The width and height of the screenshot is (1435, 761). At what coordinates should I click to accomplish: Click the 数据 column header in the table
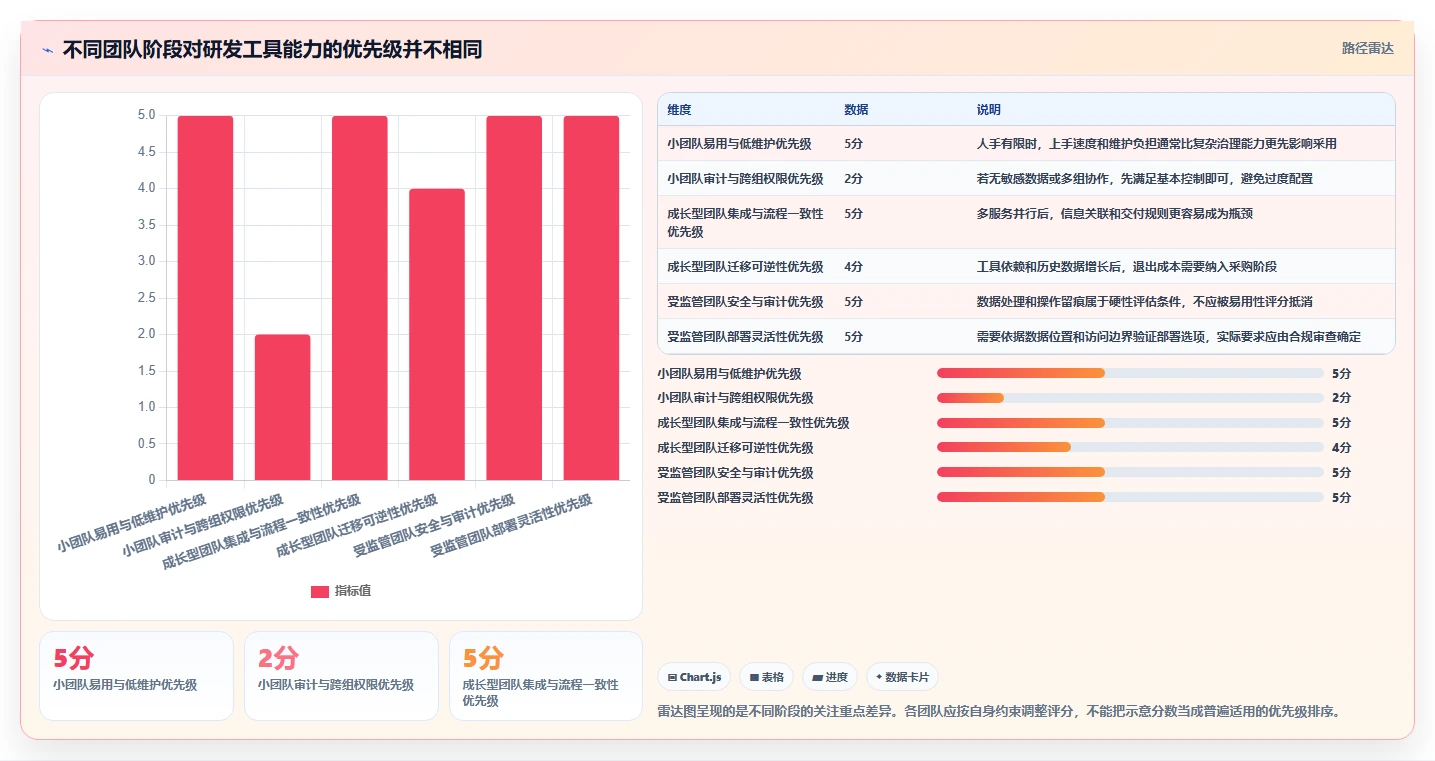tap(856, 110)
